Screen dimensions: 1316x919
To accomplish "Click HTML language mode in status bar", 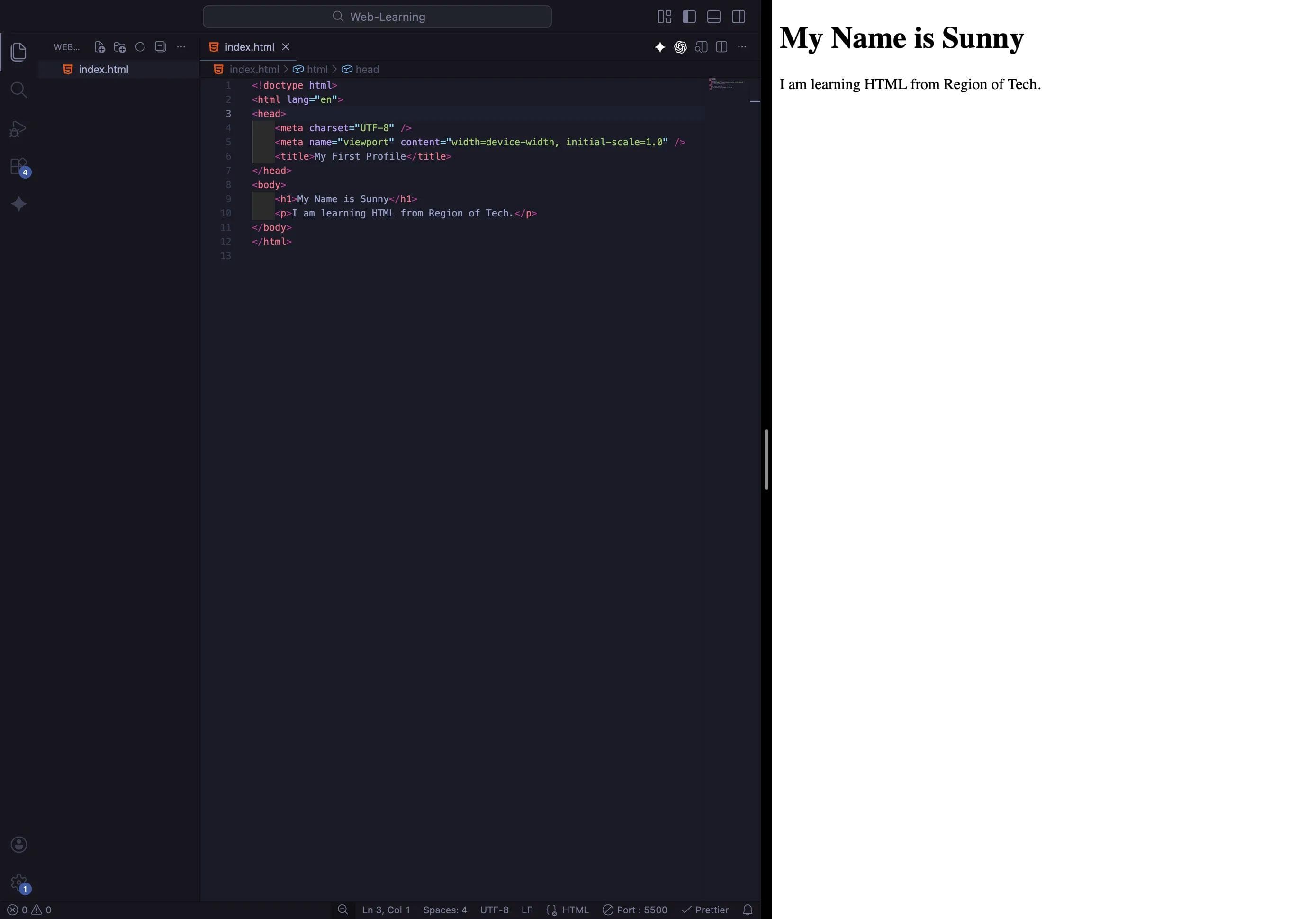I will coord(575,910).
